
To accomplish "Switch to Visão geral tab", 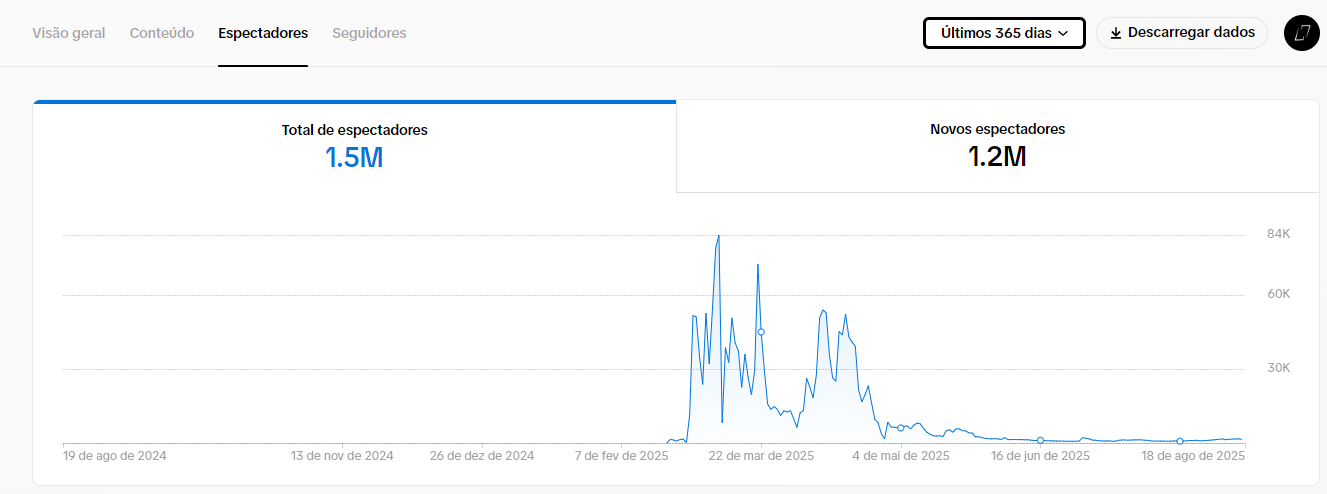I will pos(69,33).
